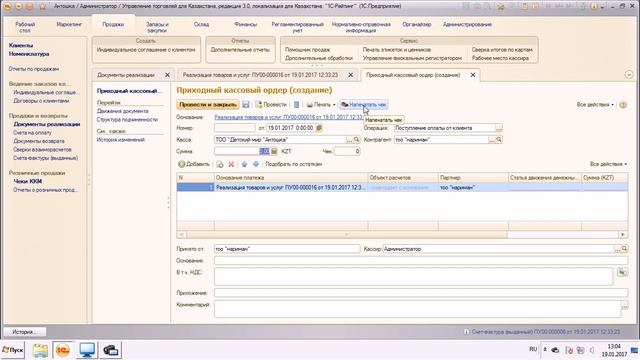Open Помощник продаж from the Сервис panel
This screenshot has width=640, height=360.
pos(307,50)
